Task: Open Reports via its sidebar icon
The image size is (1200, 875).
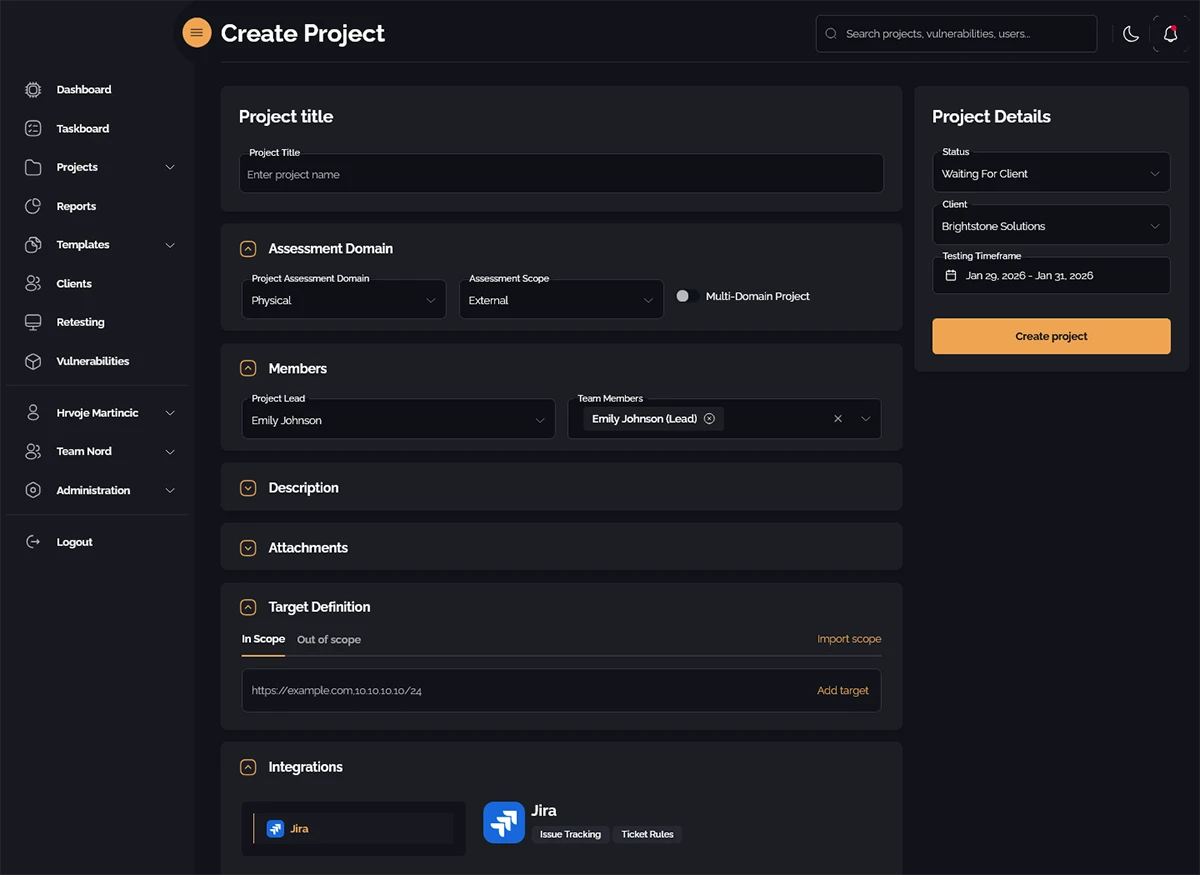Action: click(32, 206)
